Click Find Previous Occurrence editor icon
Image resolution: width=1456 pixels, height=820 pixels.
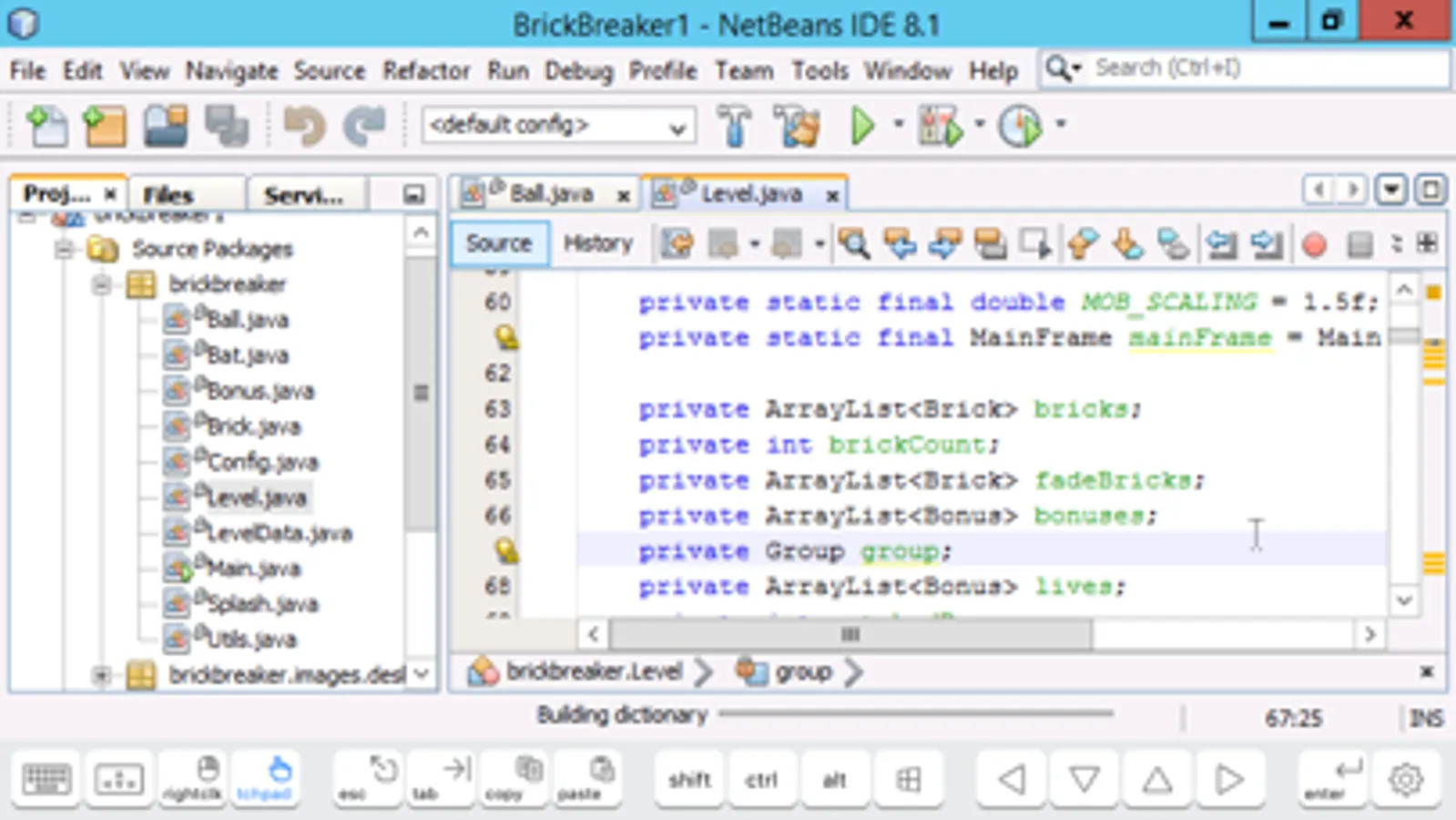(x=900, y=243)
